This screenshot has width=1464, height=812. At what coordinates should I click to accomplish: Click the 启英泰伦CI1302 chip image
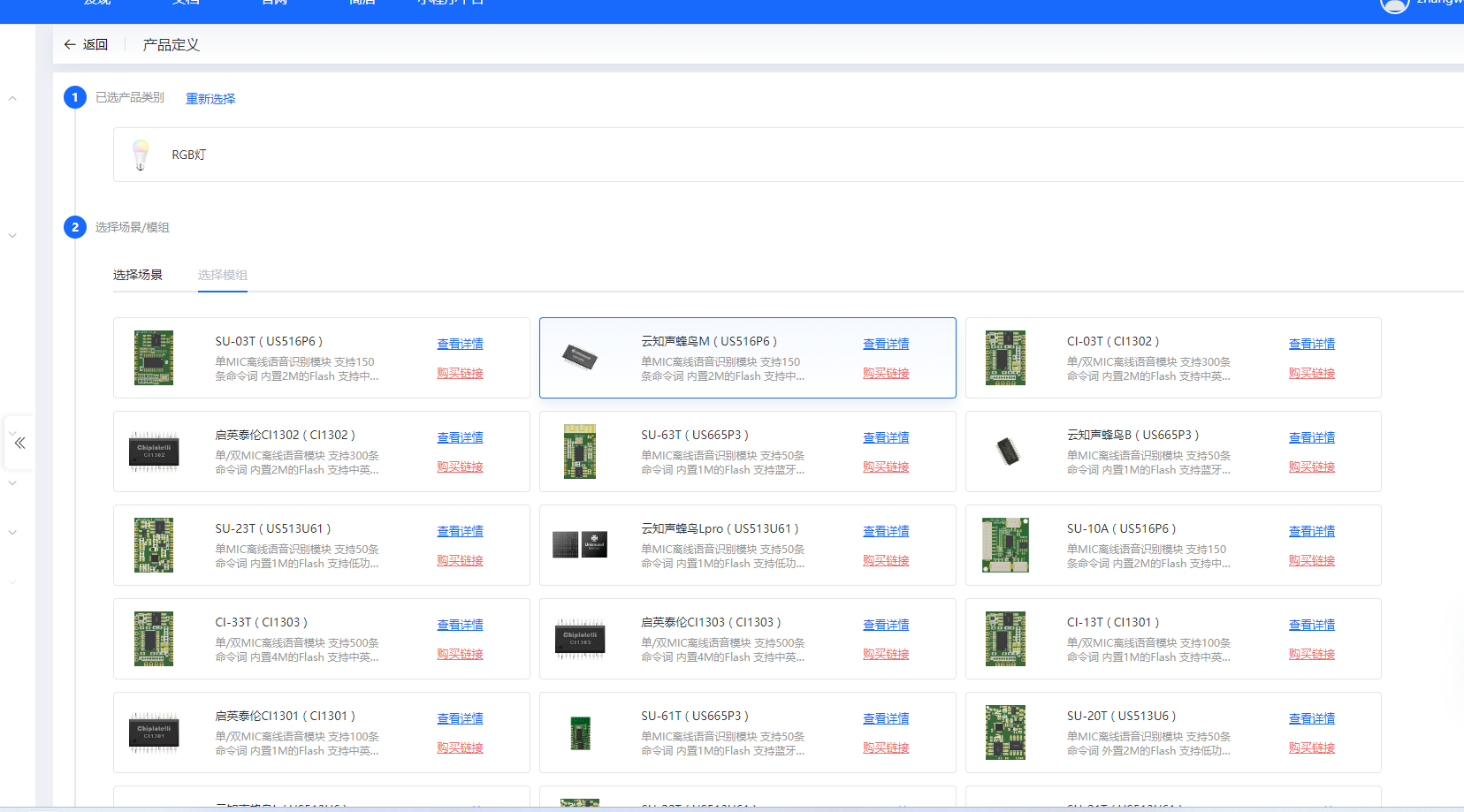point(154,452)
